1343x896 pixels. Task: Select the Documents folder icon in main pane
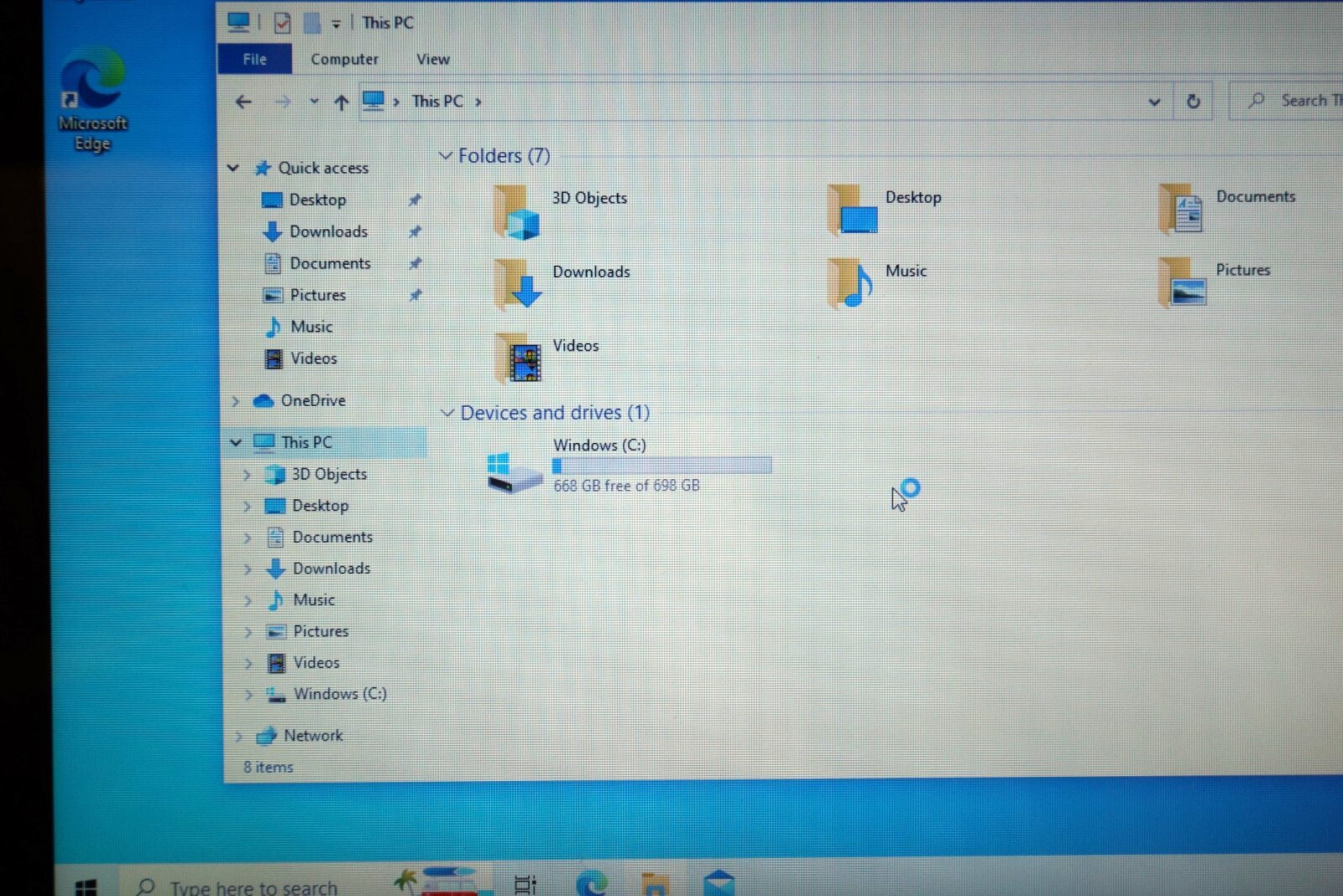click(1181, 208)
